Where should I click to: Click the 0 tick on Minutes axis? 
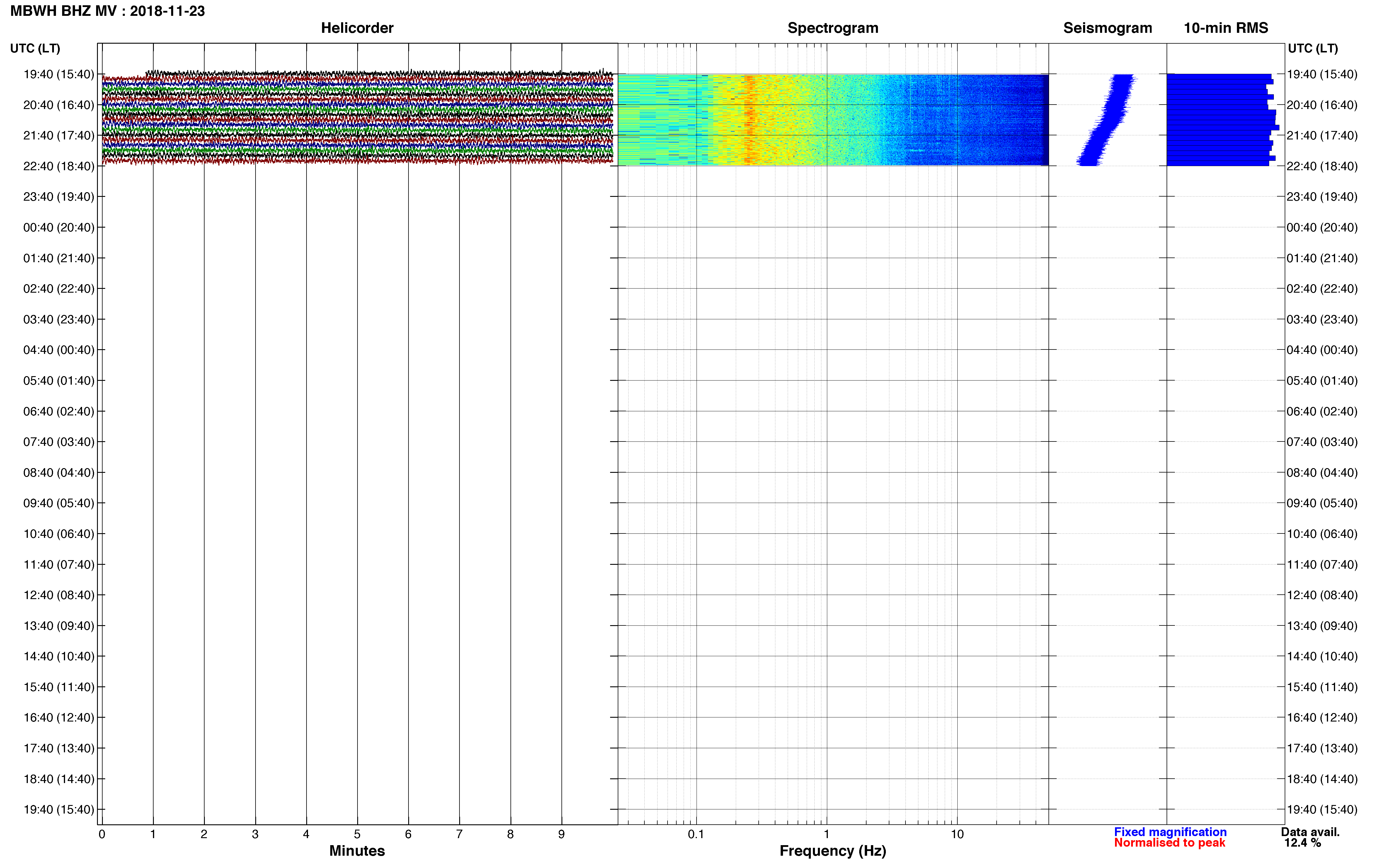[102, 835]
